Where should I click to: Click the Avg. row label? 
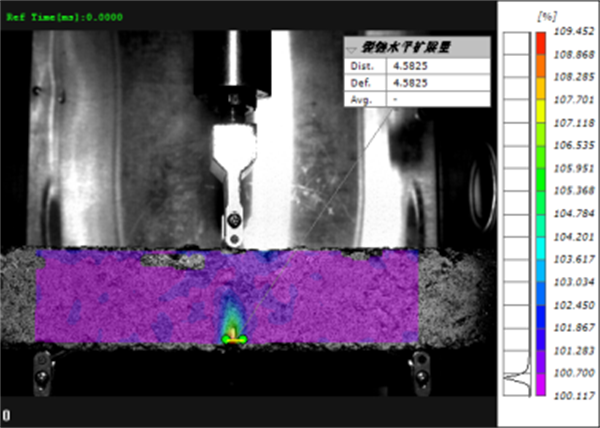tap(357, 99)
